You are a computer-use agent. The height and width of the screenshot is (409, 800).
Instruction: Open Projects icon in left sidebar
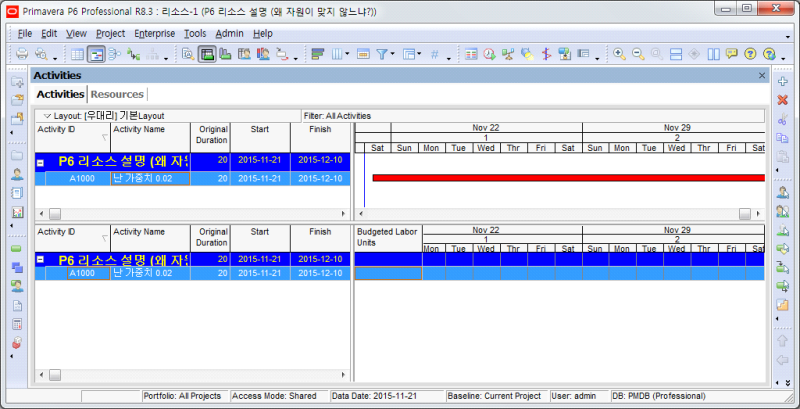coord(17,156)
